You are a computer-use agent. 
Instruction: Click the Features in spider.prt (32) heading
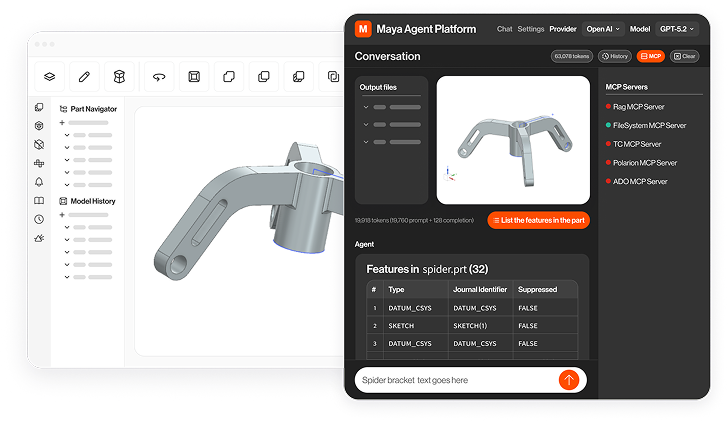click(x=427, y=269)
